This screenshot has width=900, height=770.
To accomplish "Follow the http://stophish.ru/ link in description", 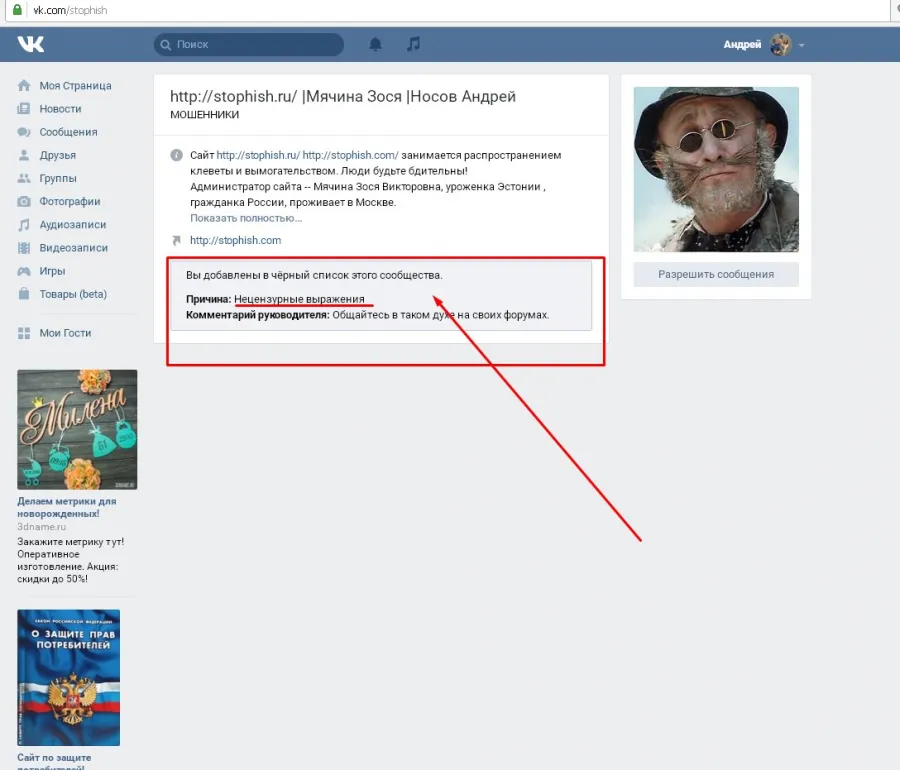I will [258, 155].
